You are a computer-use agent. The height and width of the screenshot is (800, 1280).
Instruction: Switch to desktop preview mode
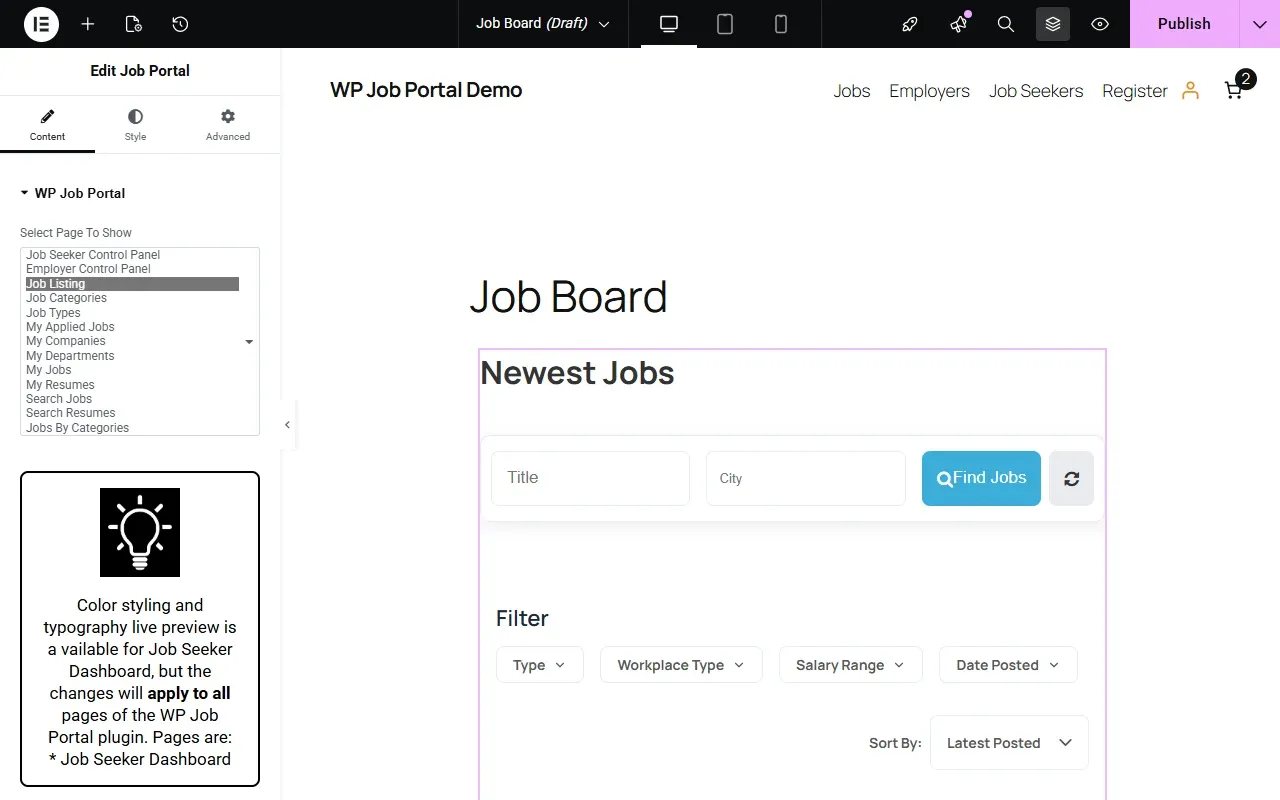tap(669, 24)
